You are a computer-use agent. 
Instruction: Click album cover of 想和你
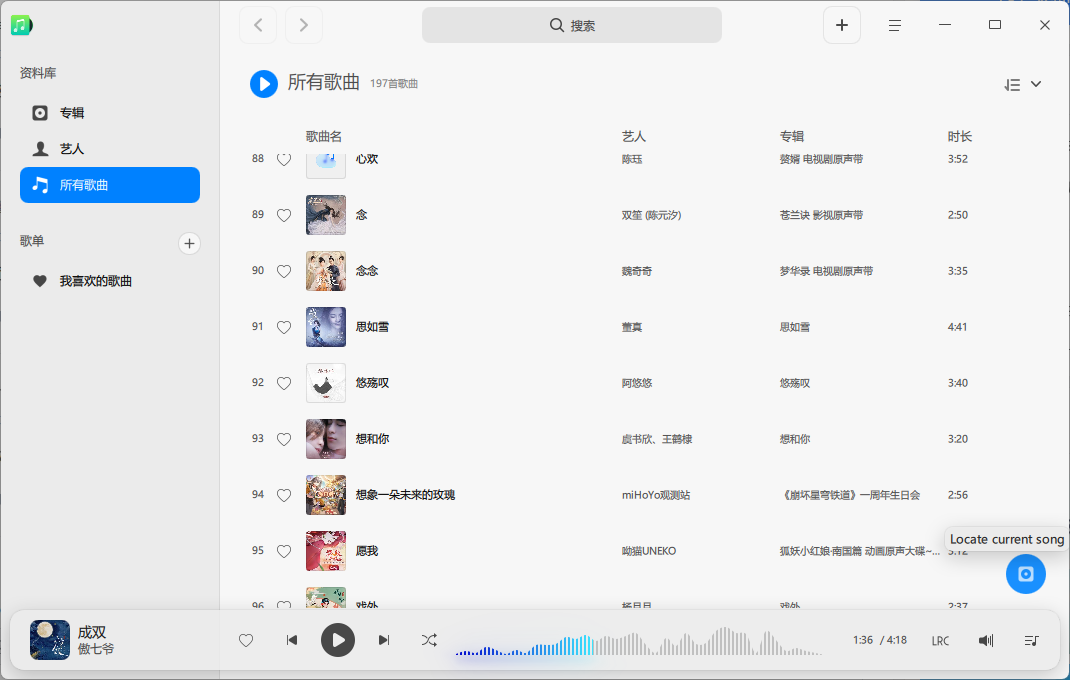[326, 439]
